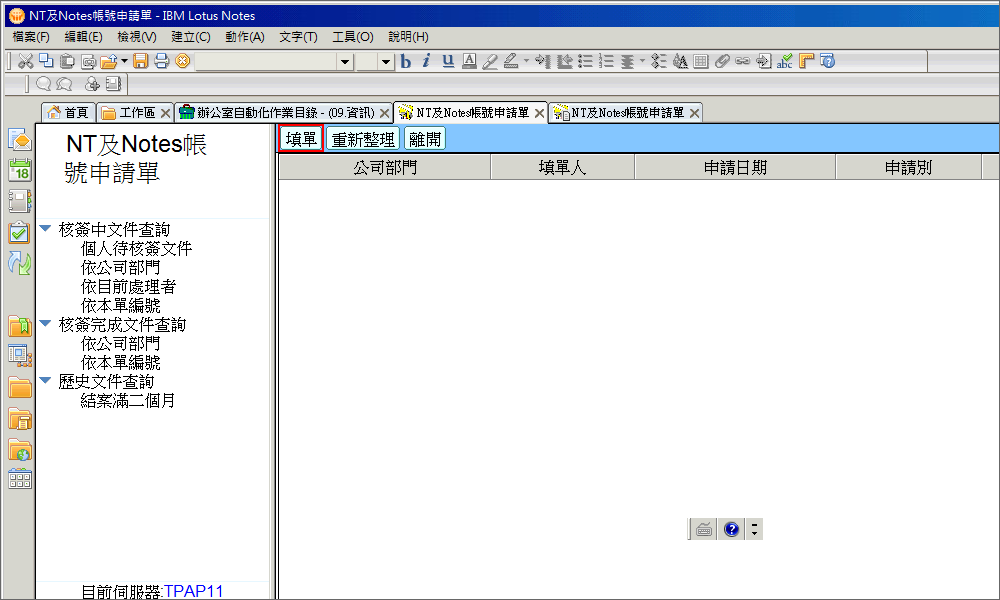Image resolution: width=1000 pixels, height=600 pixels.
Task: Open the font size dropdown
Action: coord(385,62)
